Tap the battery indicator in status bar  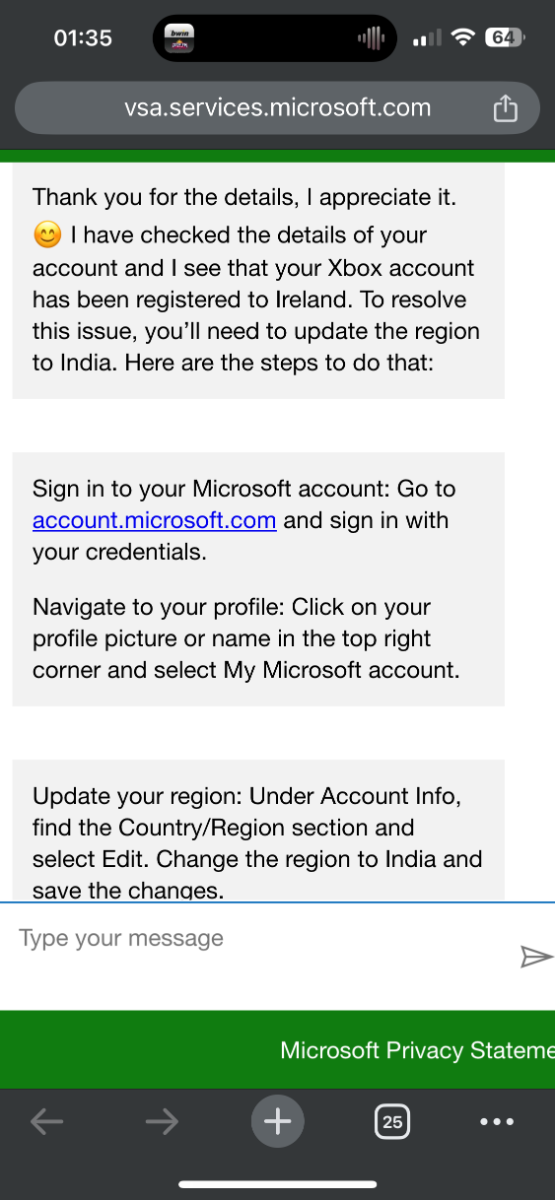504,38
